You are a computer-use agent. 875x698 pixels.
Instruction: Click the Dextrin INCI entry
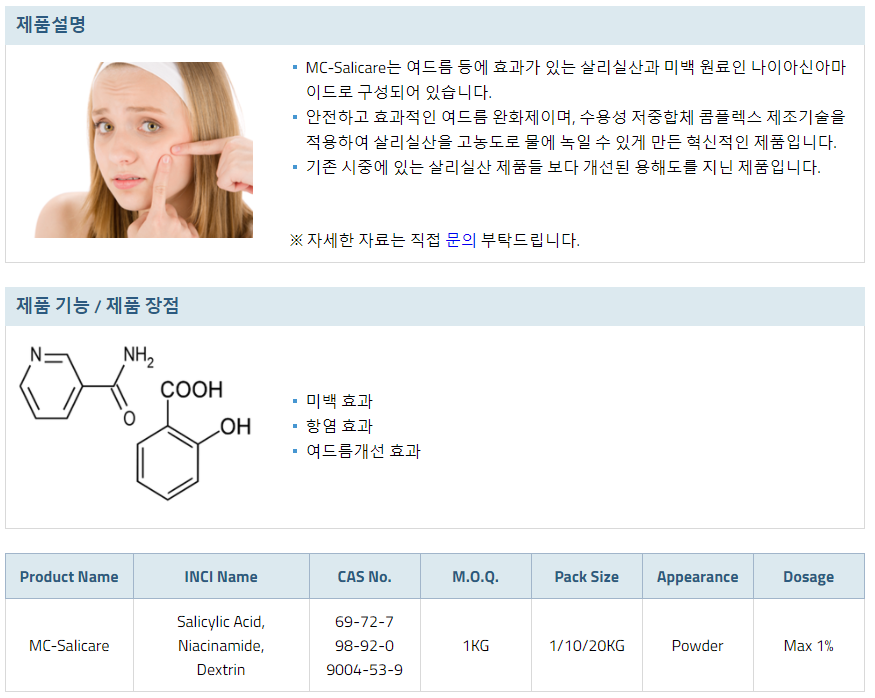(x=221, y=670)
